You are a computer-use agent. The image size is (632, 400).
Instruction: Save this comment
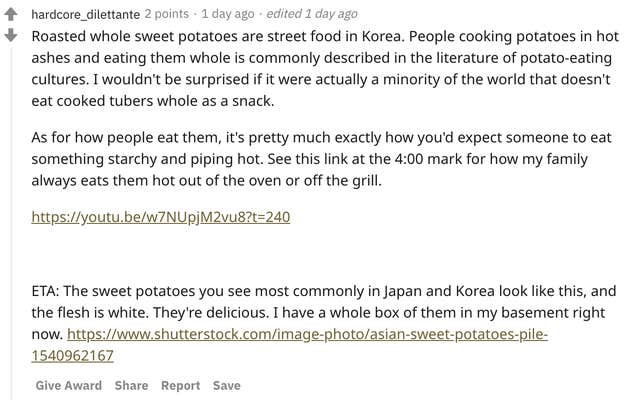pyautogui.click(x=227, y=385)
